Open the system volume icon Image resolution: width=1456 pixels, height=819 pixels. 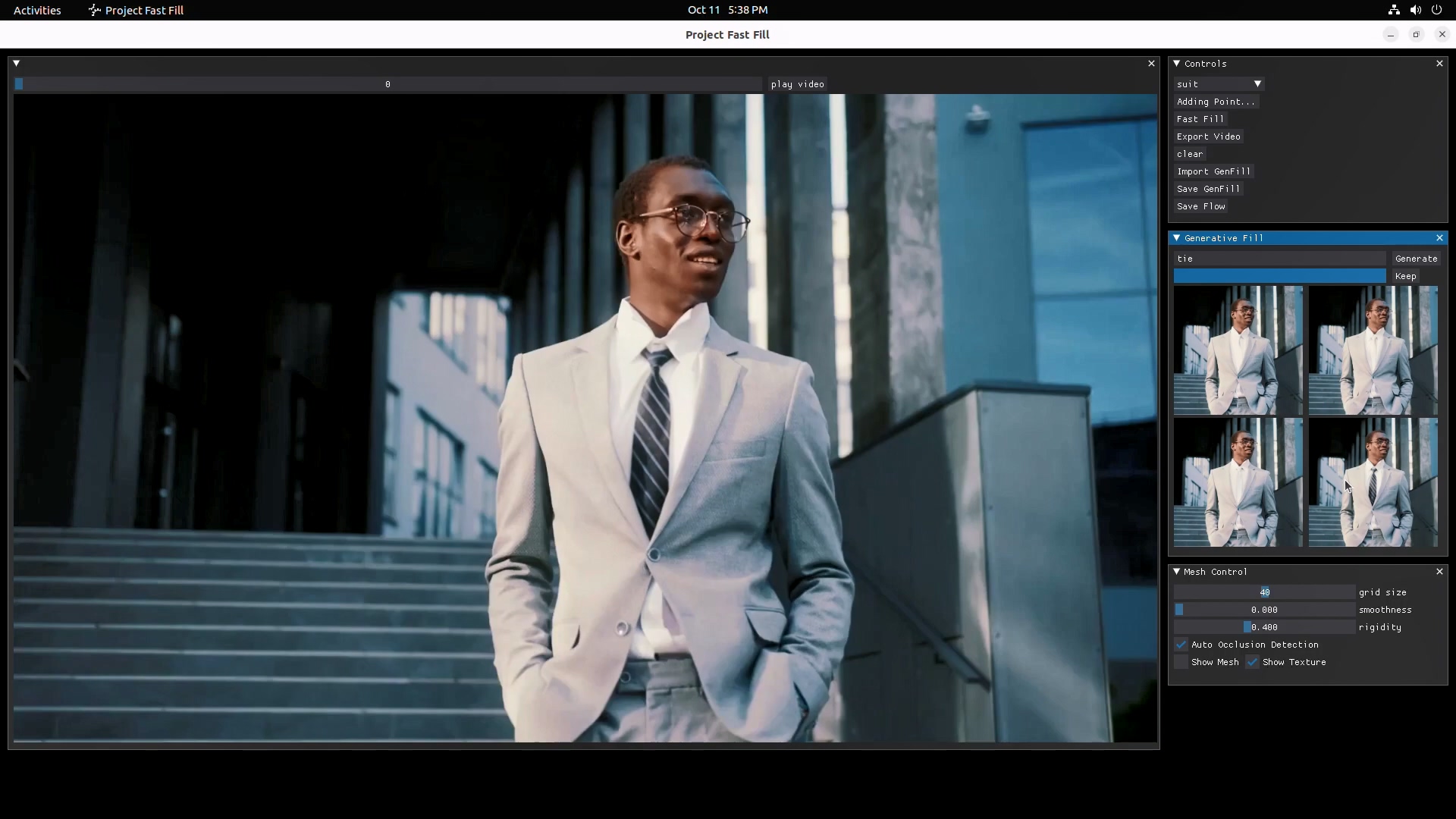tap(1415, 10)
